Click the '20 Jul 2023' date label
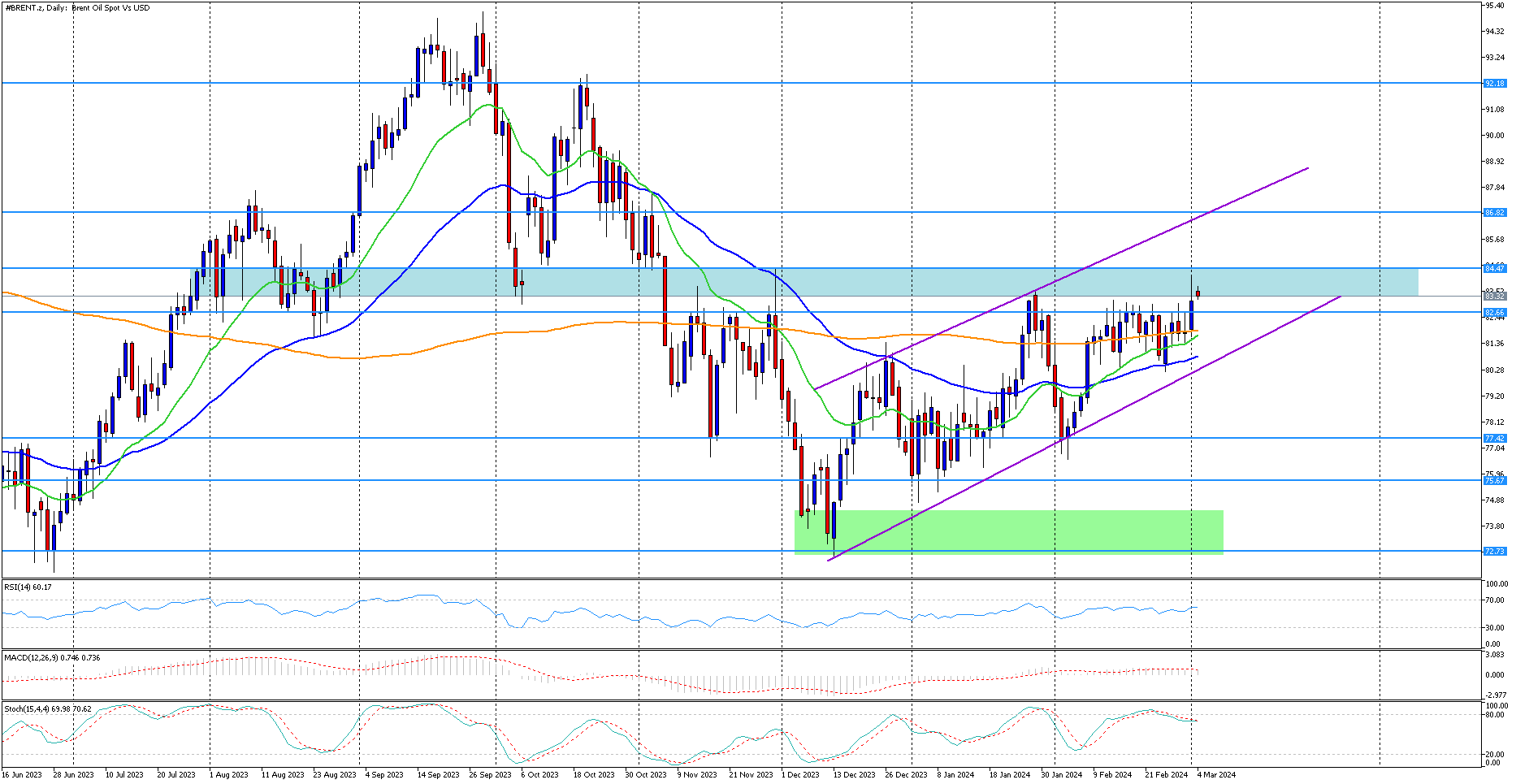Screen dimensions: 1516x784 [x=176, y=775]
